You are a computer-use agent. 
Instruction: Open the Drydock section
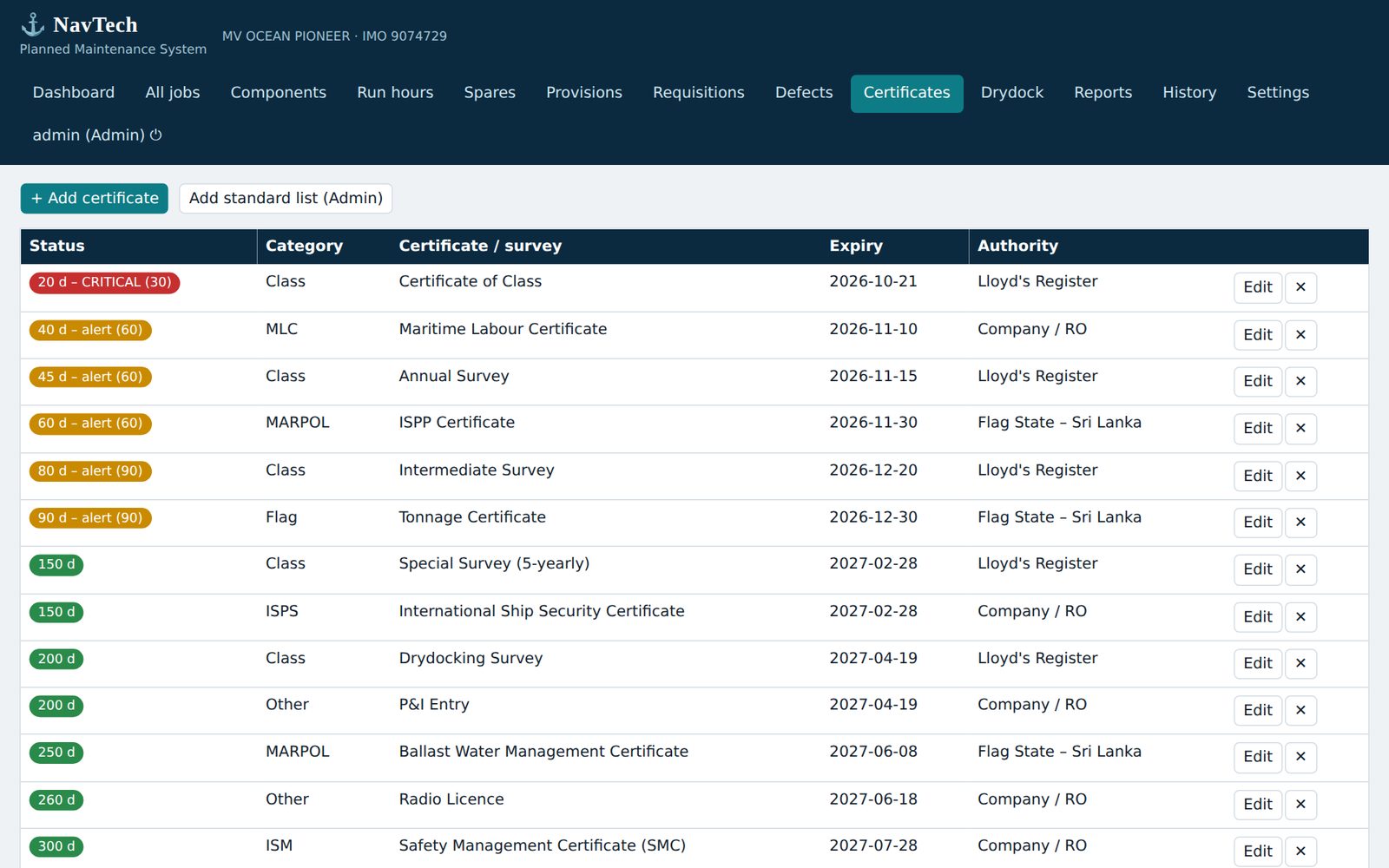point(1012,93)
